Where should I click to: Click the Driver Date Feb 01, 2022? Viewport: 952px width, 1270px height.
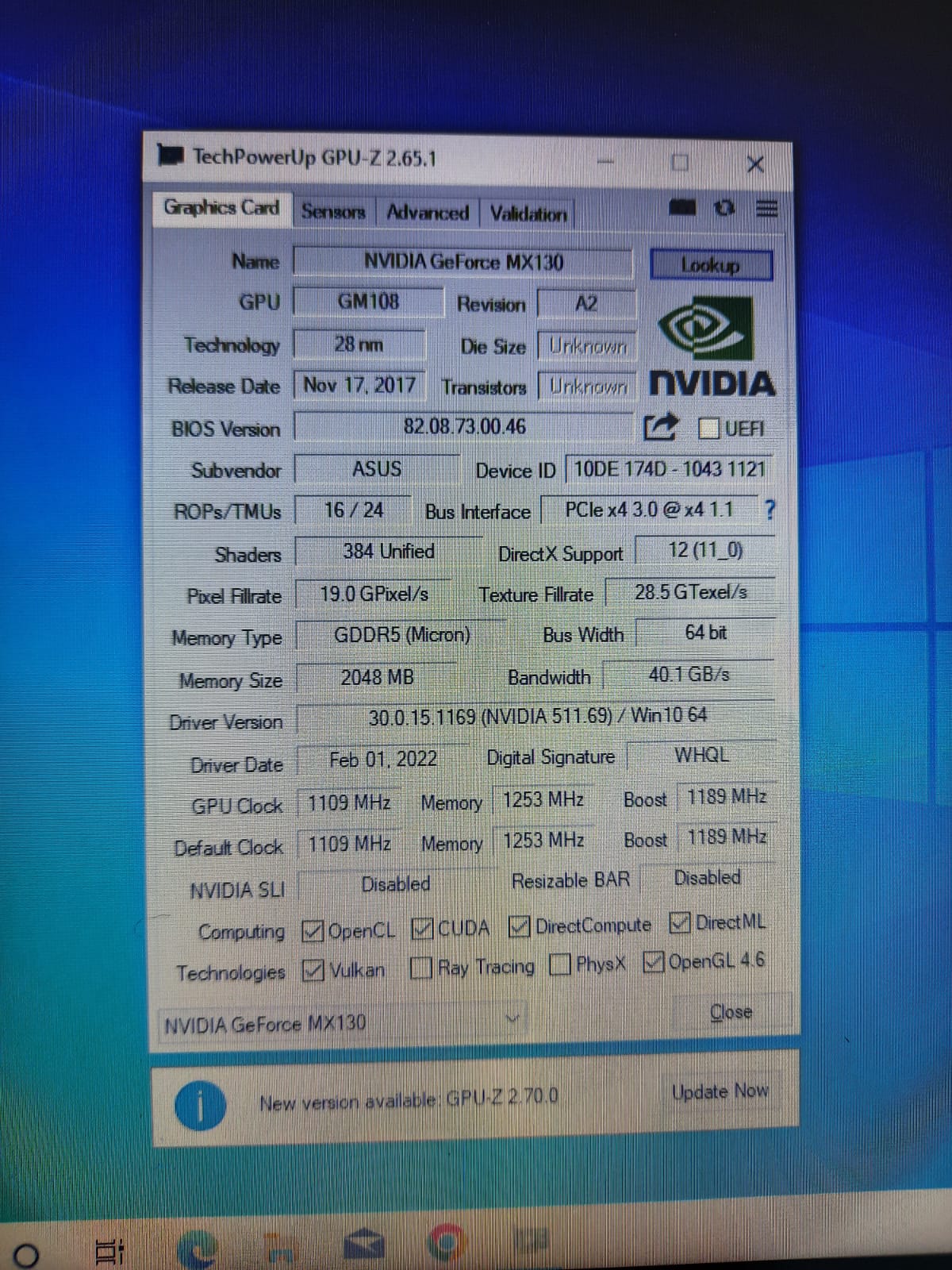tap(383, 760)
